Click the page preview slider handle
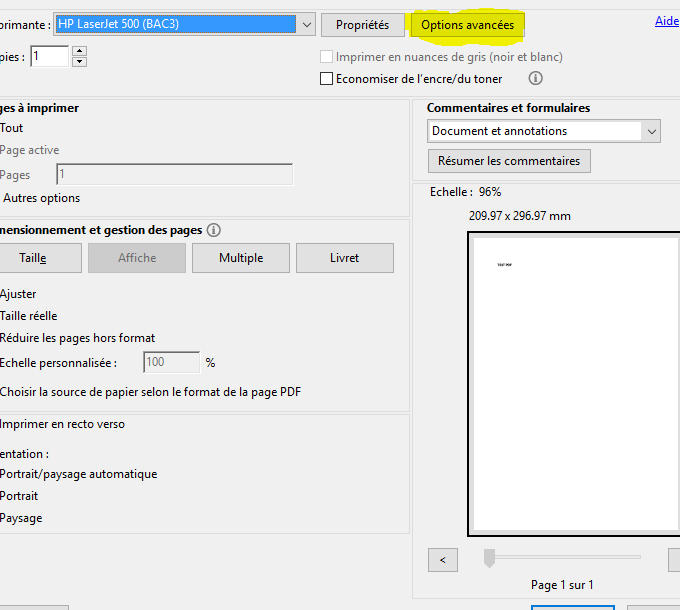 click(x=489, y=558)
